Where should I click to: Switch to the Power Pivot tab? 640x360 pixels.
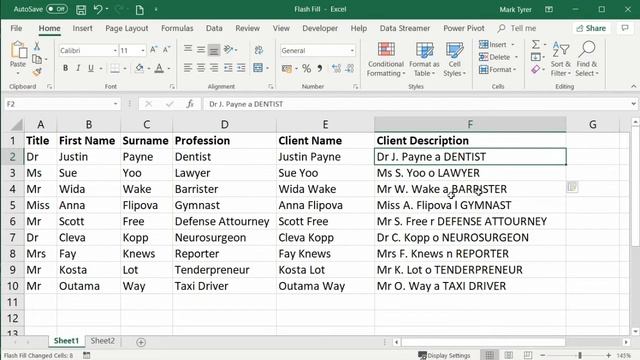pyautogui.click(x=464, y=28)
